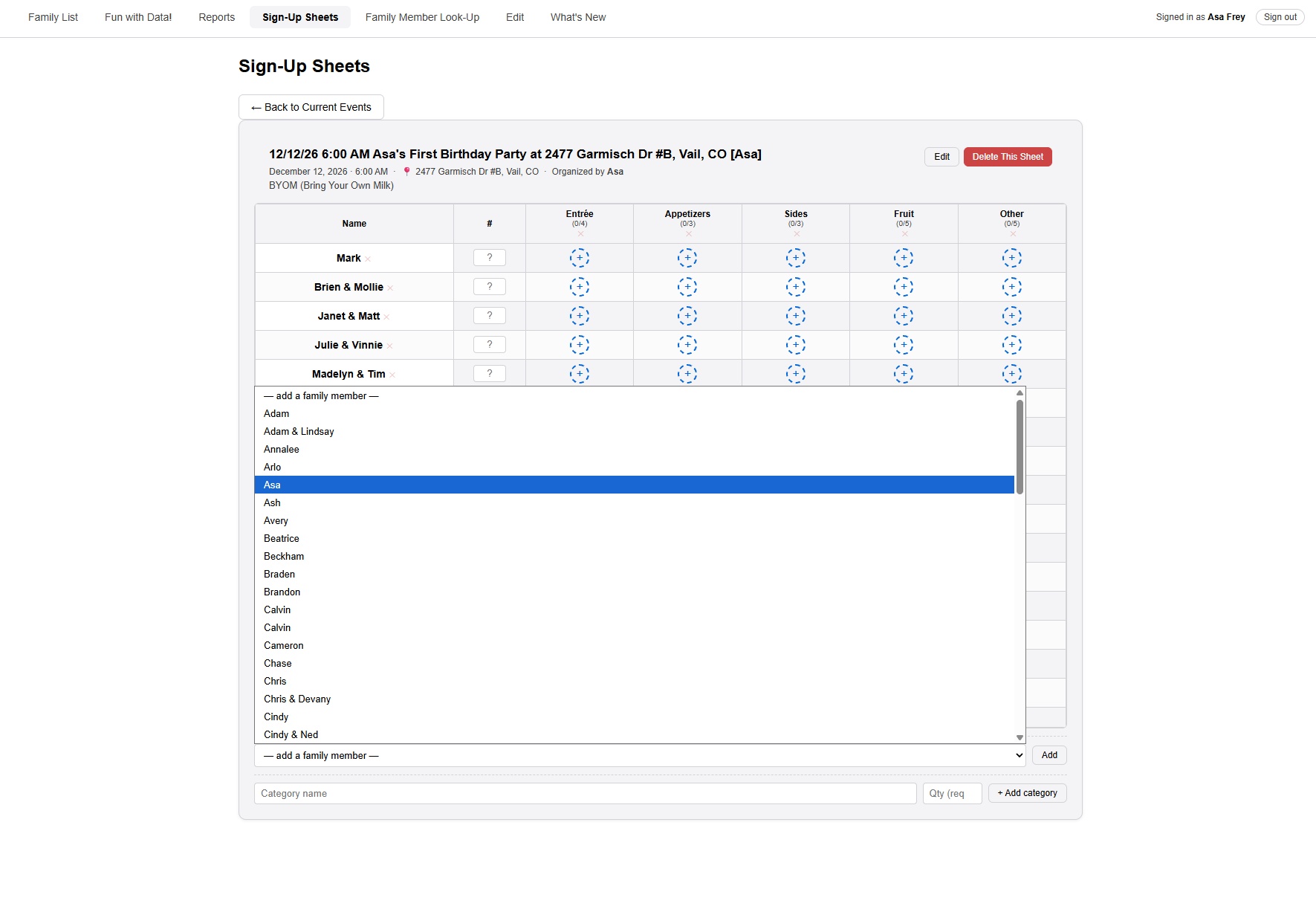Click the dropdown list scrollbar thumb

point(1020,447)
